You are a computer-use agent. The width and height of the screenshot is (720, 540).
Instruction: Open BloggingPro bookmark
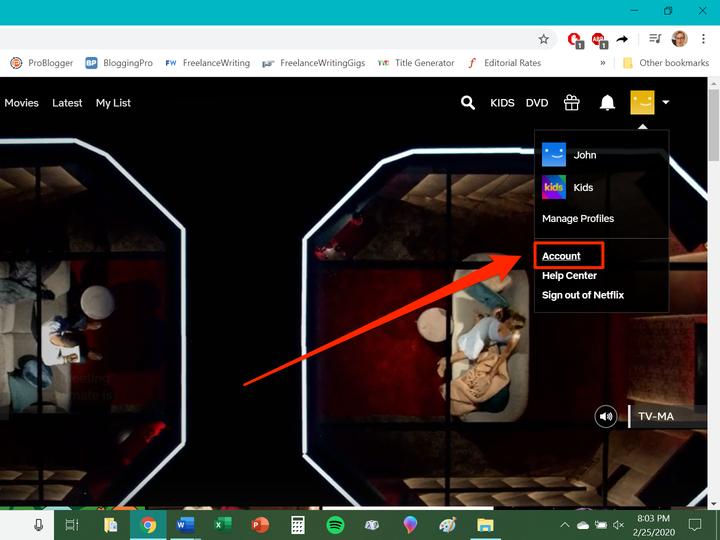119,63
